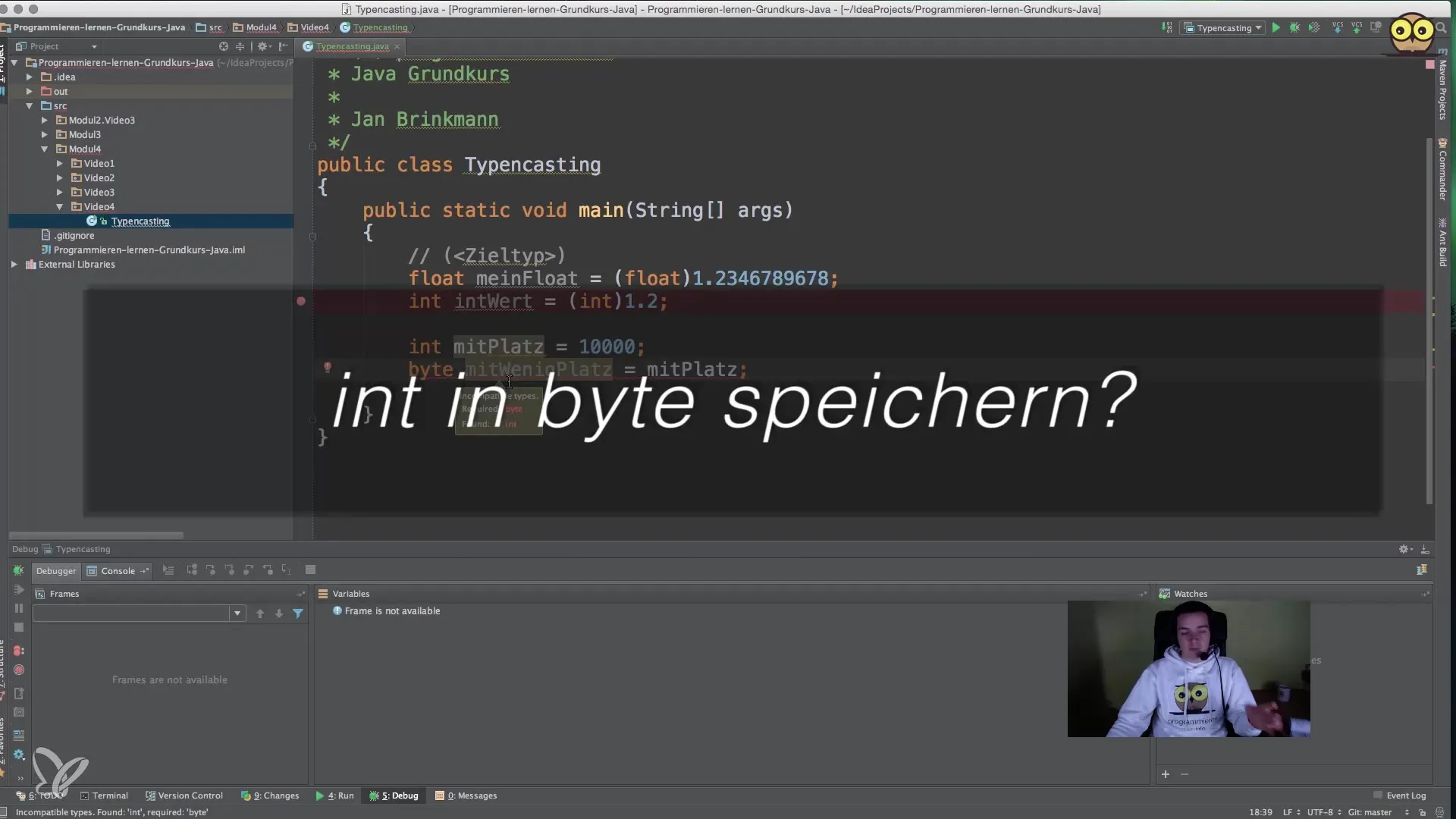
Task: Open the search everywhere magnifier
Action: 1442,27
